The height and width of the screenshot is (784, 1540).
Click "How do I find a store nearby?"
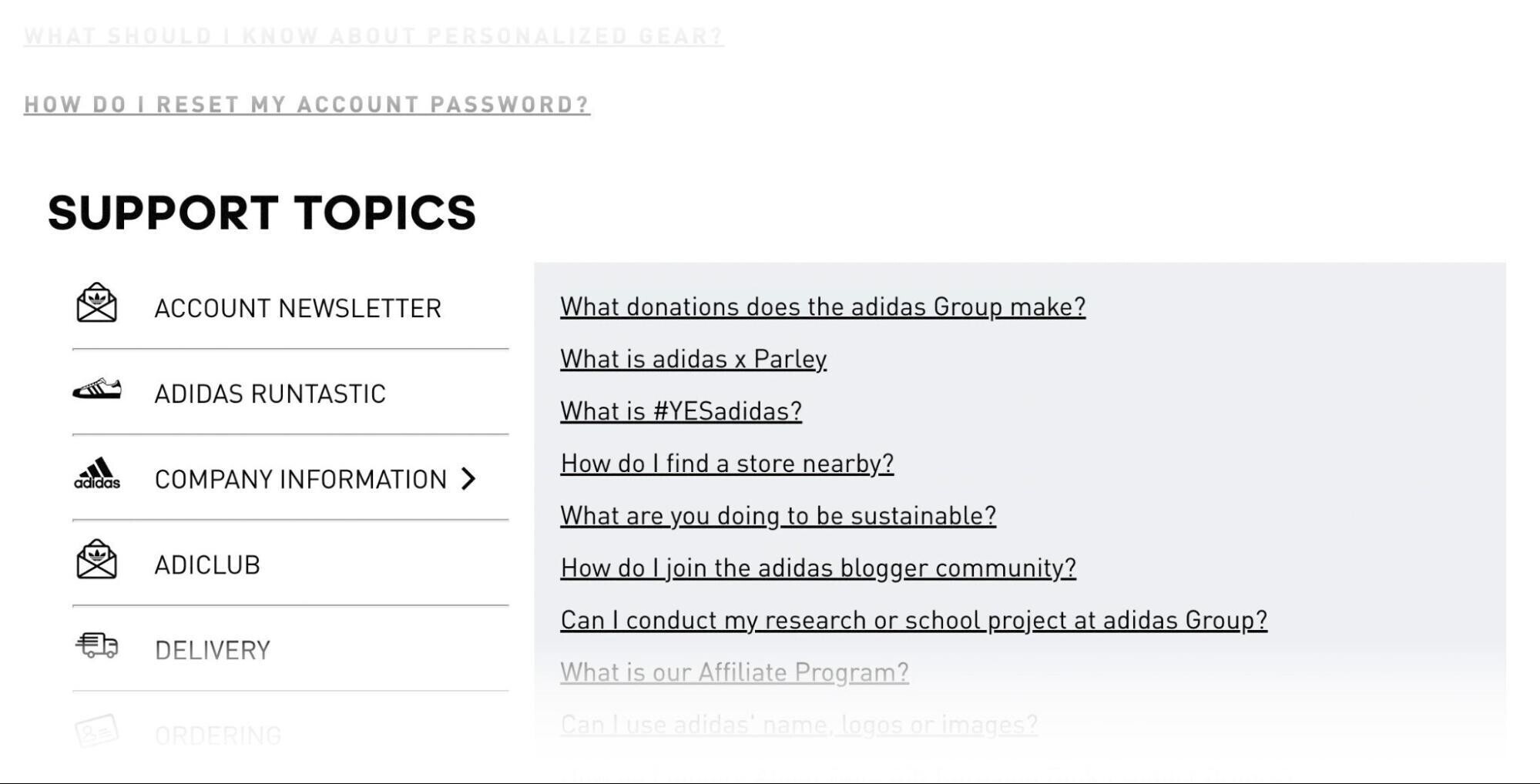727,464
